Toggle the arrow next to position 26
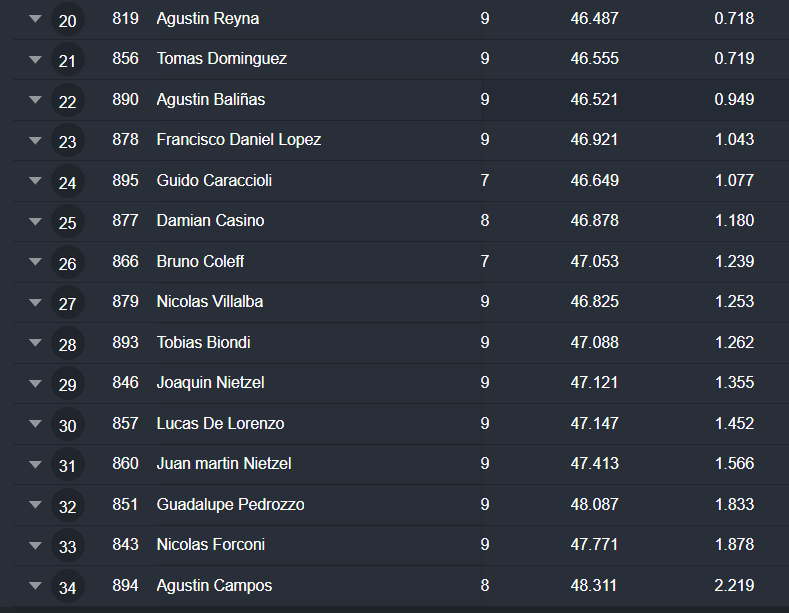Image resolution: width=789 pixels, height=613 pixels. (36, 262)
